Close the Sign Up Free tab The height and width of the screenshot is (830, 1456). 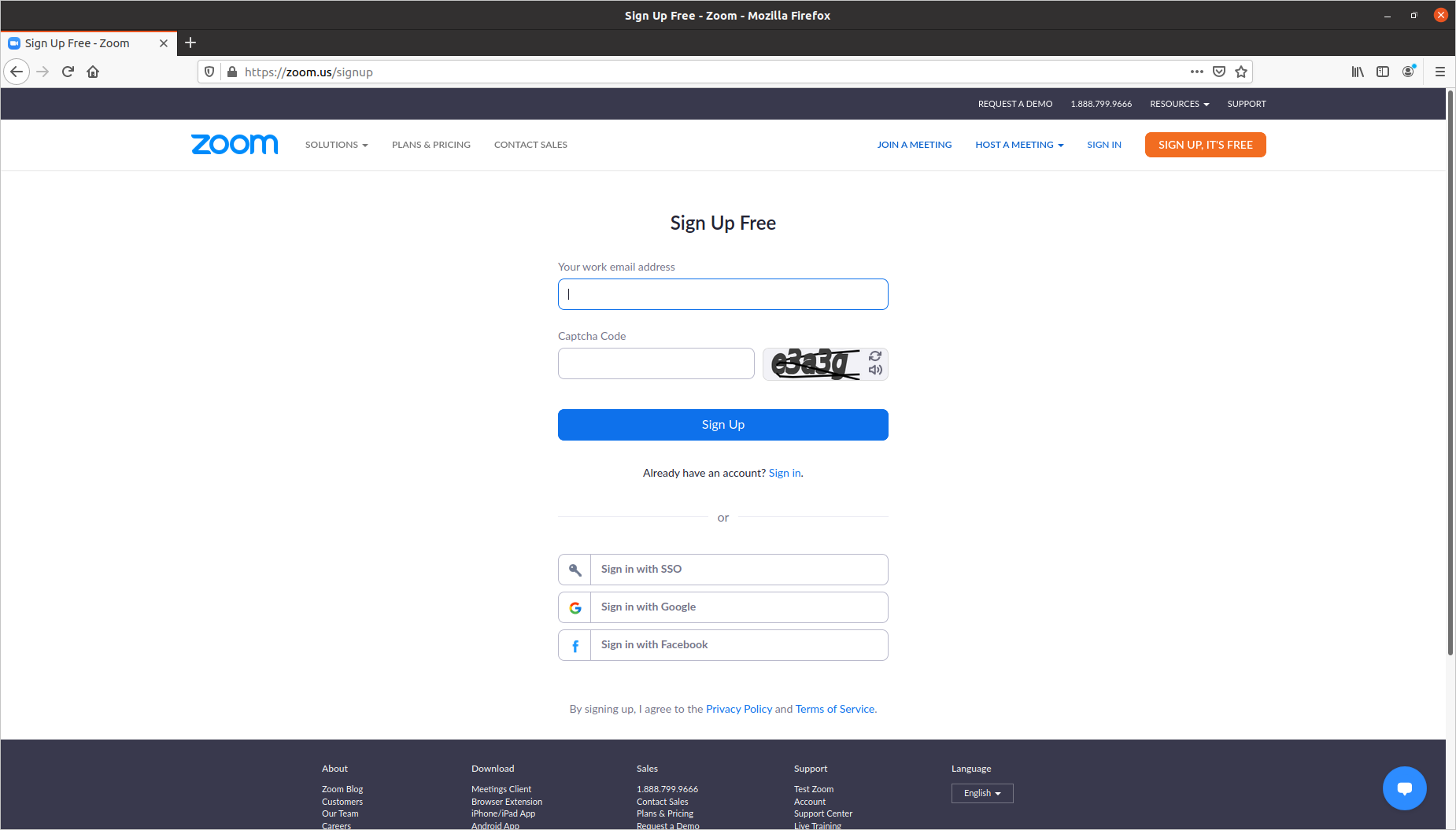coord(164,43)
